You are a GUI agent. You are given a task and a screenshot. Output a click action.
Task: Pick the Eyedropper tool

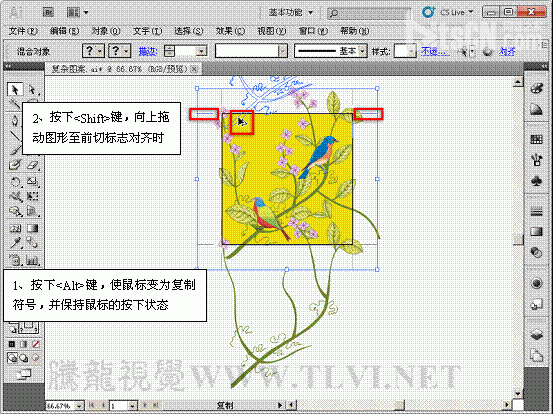click(x=15, y=243)
